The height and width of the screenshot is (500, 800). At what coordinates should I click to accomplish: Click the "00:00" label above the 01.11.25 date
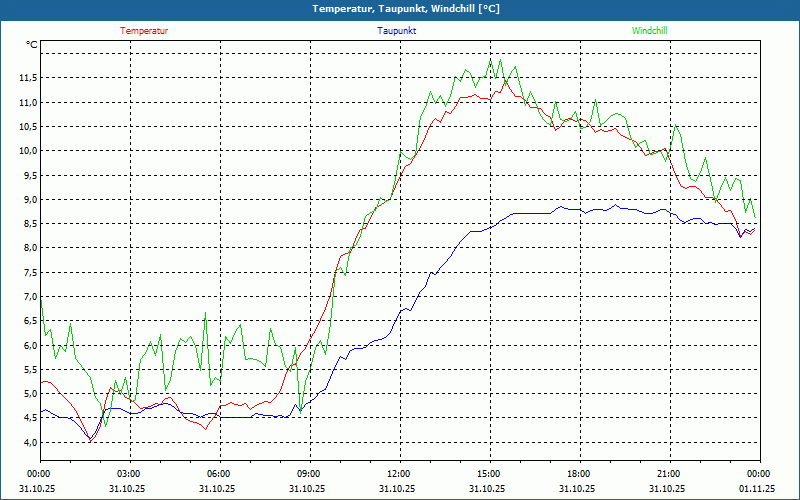(760, 473)
